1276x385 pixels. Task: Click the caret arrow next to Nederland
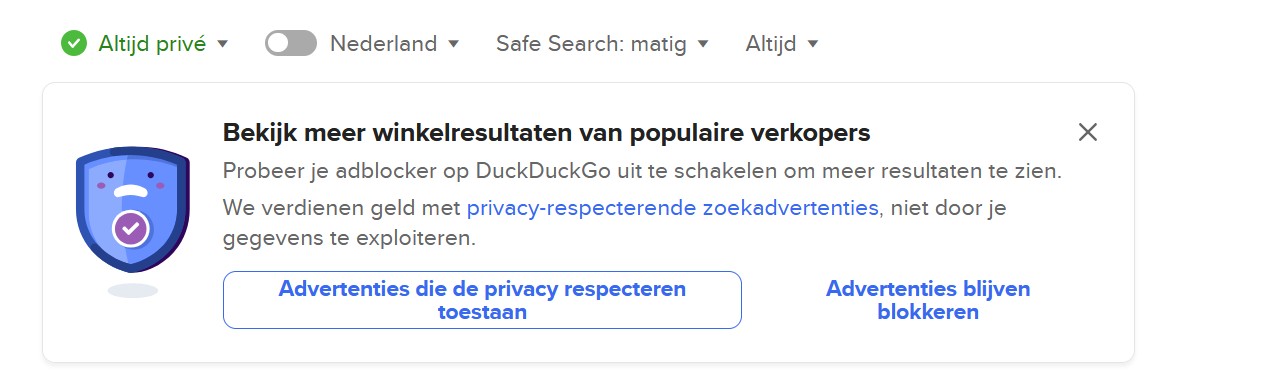click(x=453, y=44)
